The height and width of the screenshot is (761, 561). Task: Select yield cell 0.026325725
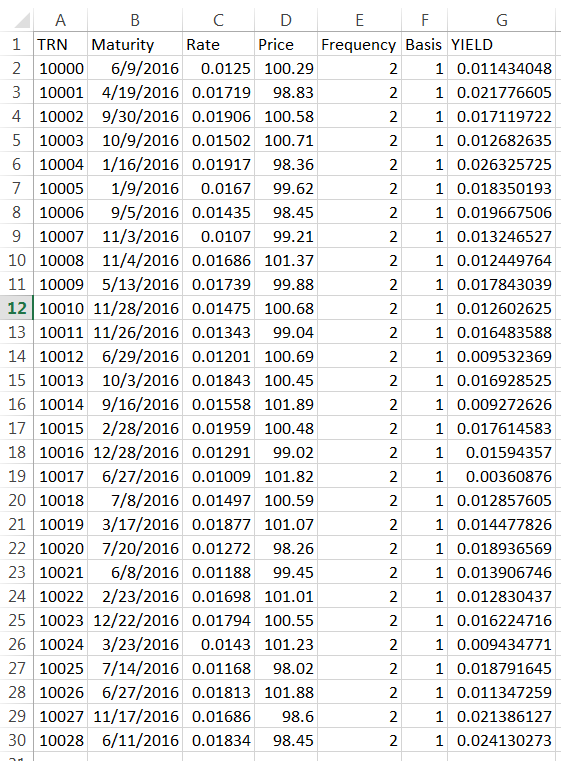pos(502,165)
